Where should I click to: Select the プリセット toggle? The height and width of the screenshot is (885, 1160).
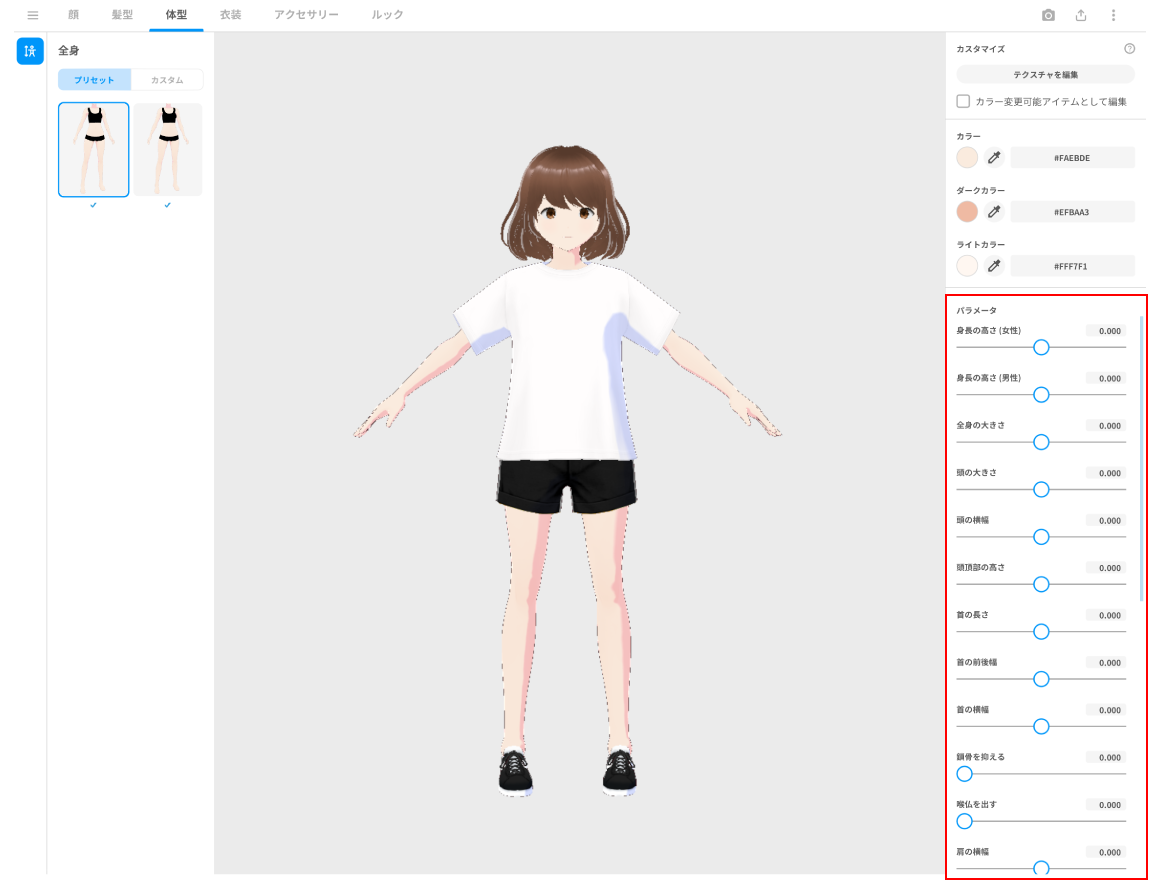(94, 80)
